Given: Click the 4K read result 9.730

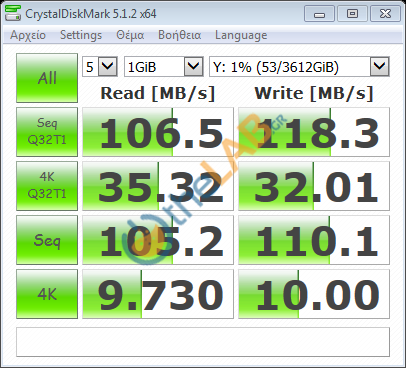Looking at the screenshot, I should pyautogui.click(x=158, y=294).
